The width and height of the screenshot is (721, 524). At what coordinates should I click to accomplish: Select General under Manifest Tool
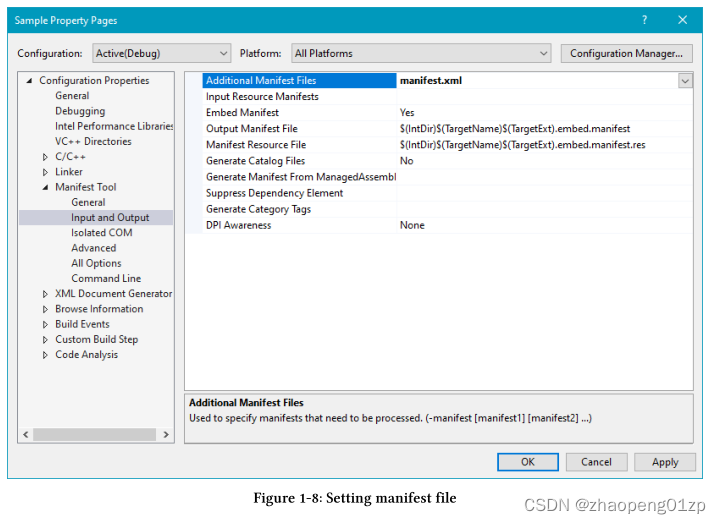pyautogui.click(x=88, y=202)
